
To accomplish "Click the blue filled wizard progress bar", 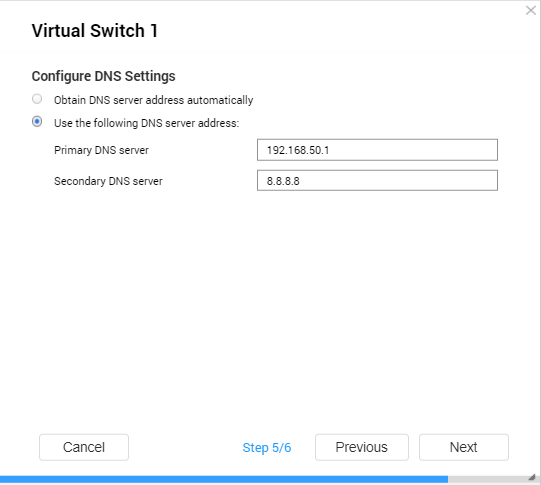I will pos(224,479).
